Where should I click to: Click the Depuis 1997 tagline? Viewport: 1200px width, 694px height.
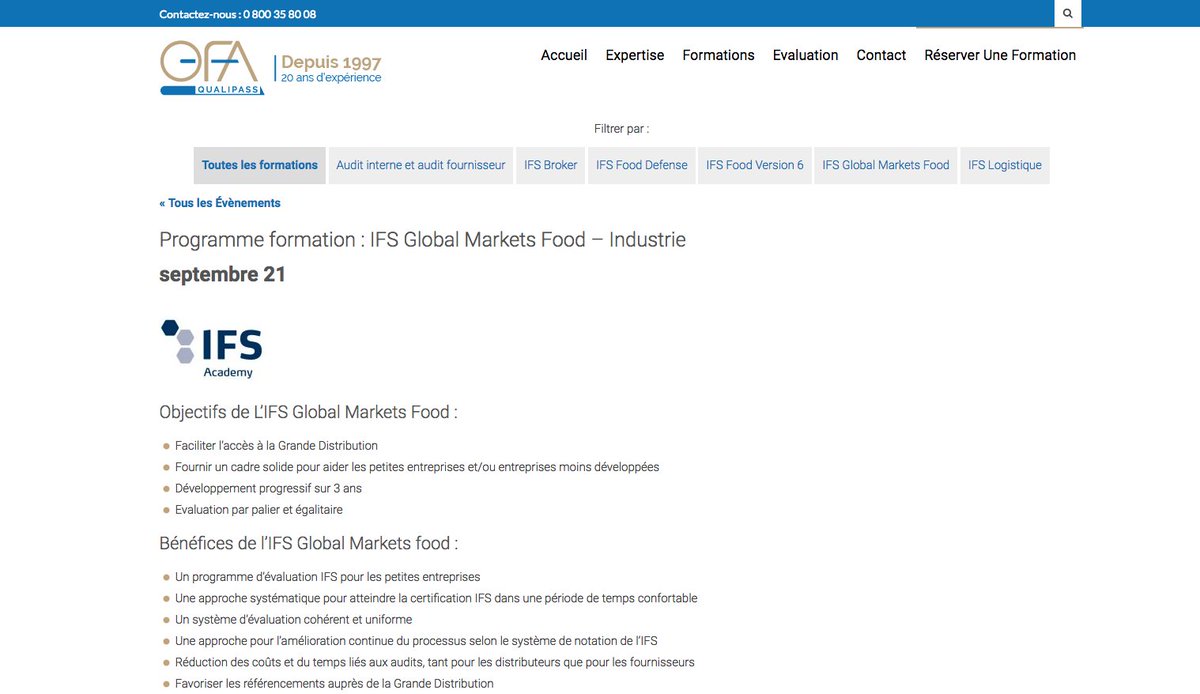(x=331, y=63)
